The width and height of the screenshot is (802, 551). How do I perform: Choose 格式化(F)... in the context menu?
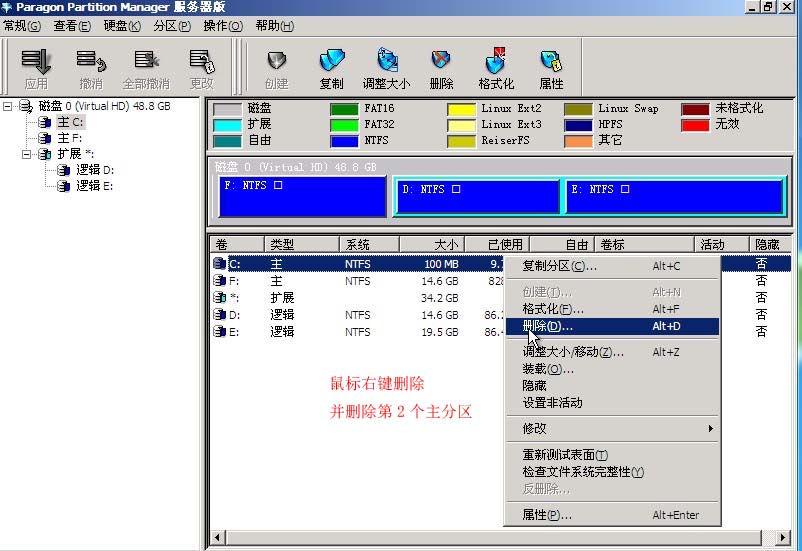(x=612, y=309)
